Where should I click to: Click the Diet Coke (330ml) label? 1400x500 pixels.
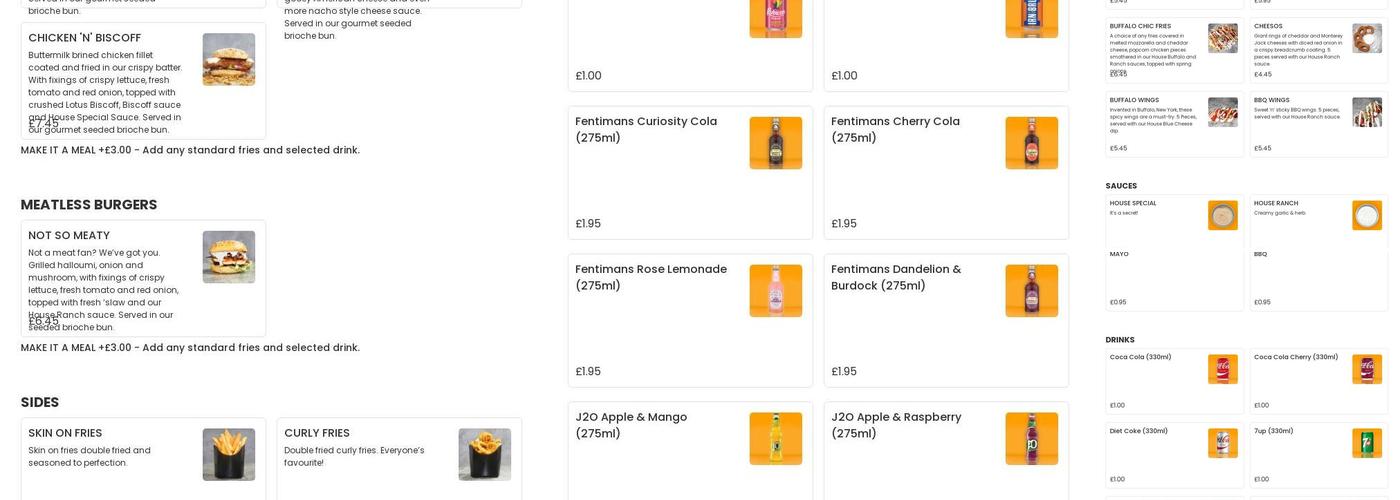tap(1138, 431)
